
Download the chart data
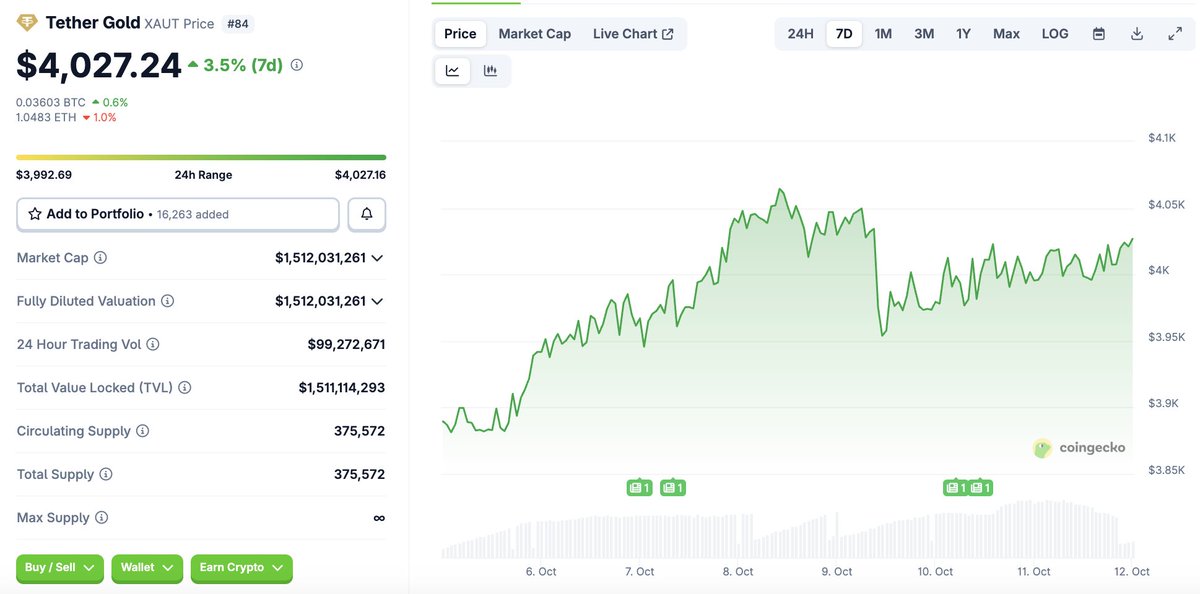(x=1136, y=33)
